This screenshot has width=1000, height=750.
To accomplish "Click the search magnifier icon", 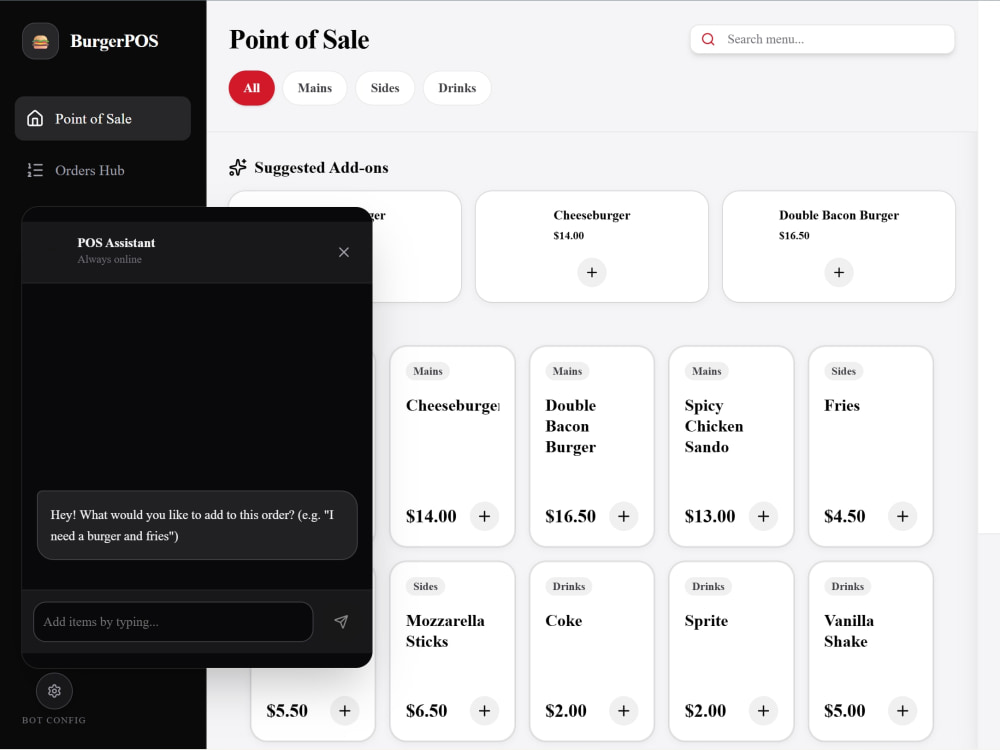I will pyautogui.click(x=708, y=40).
